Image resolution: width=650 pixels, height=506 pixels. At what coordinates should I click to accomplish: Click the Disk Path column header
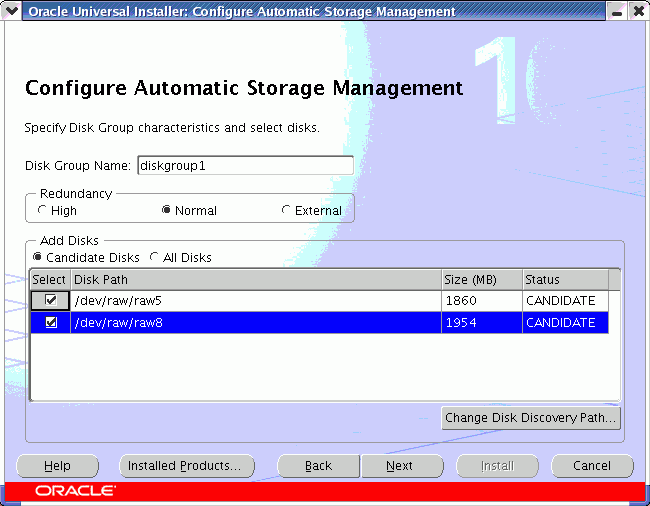coord(255,279)
